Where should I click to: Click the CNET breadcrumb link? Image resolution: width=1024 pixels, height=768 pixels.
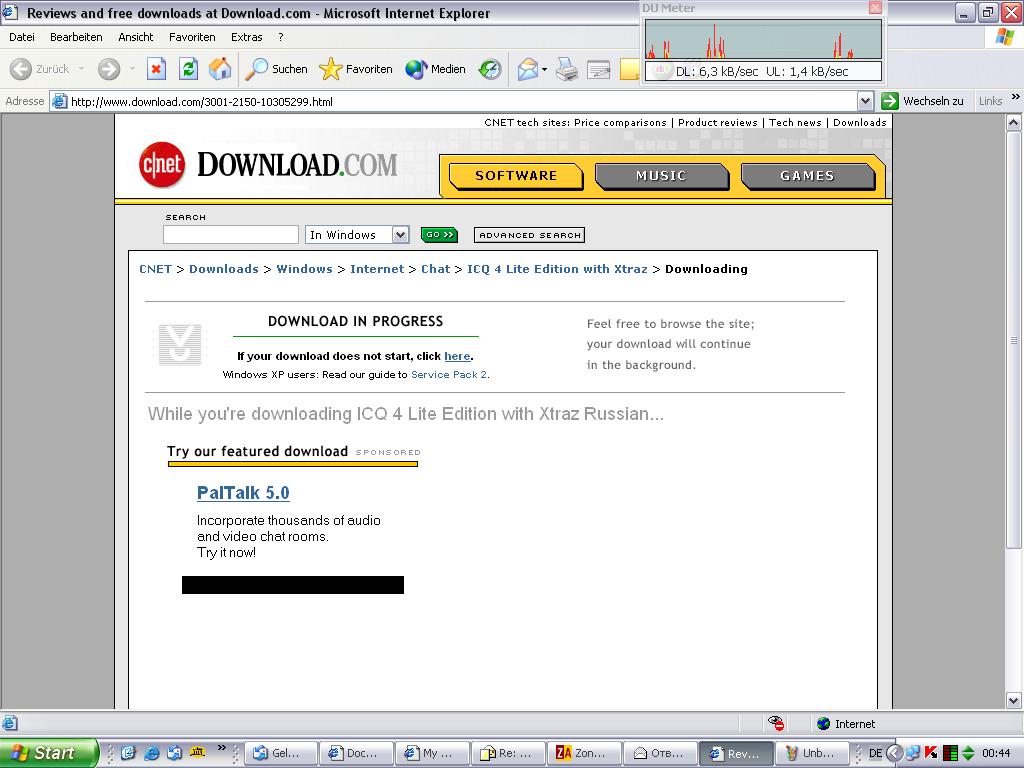pyautogui.click(x=155, y=269)
